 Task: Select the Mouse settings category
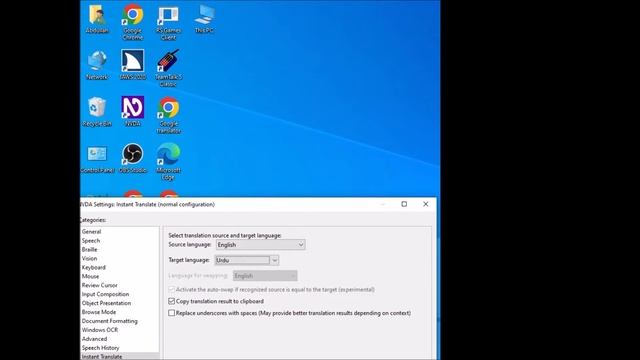90,276
